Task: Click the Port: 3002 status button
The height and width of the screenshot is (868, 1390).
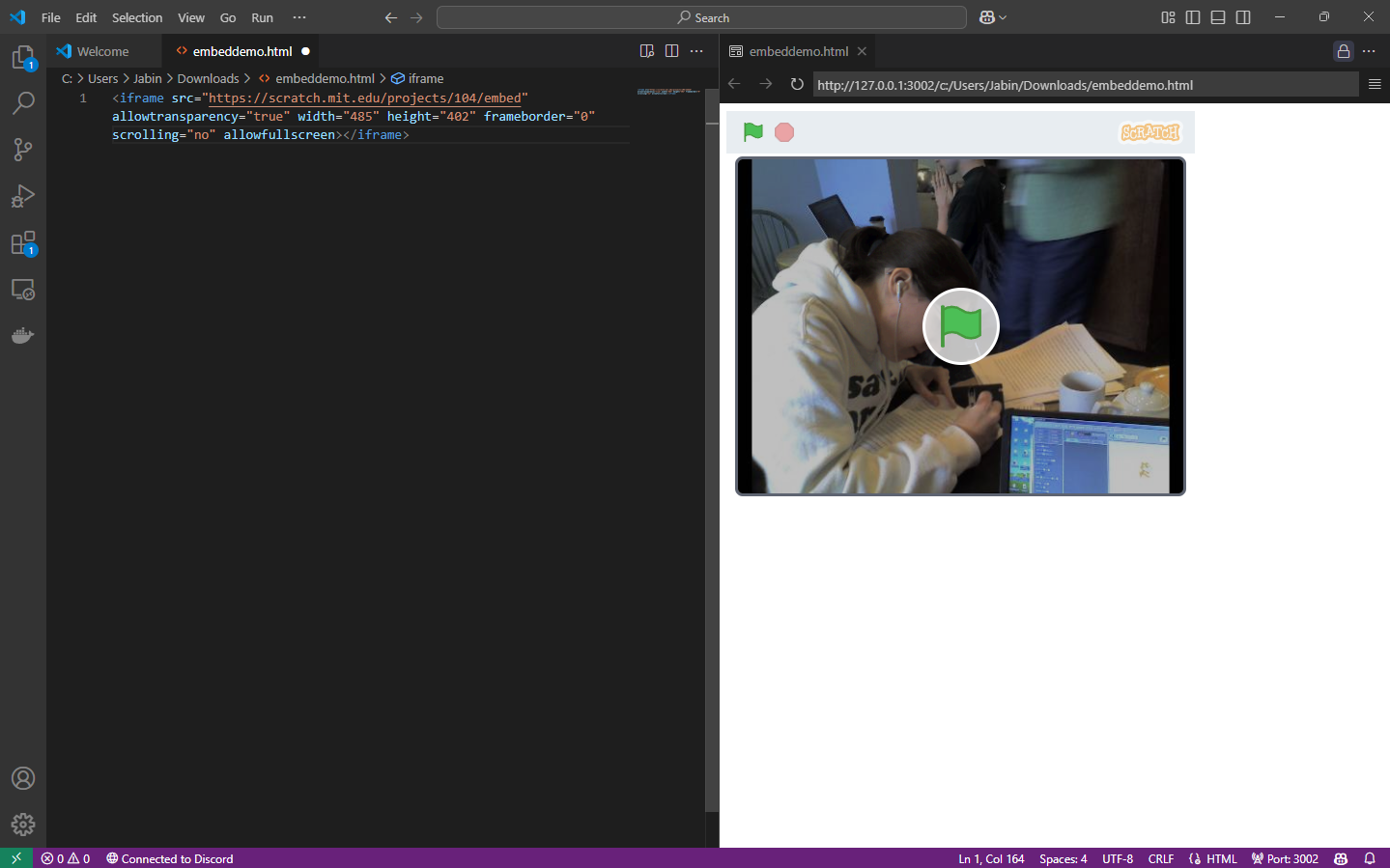Action: pos(1285,858)
